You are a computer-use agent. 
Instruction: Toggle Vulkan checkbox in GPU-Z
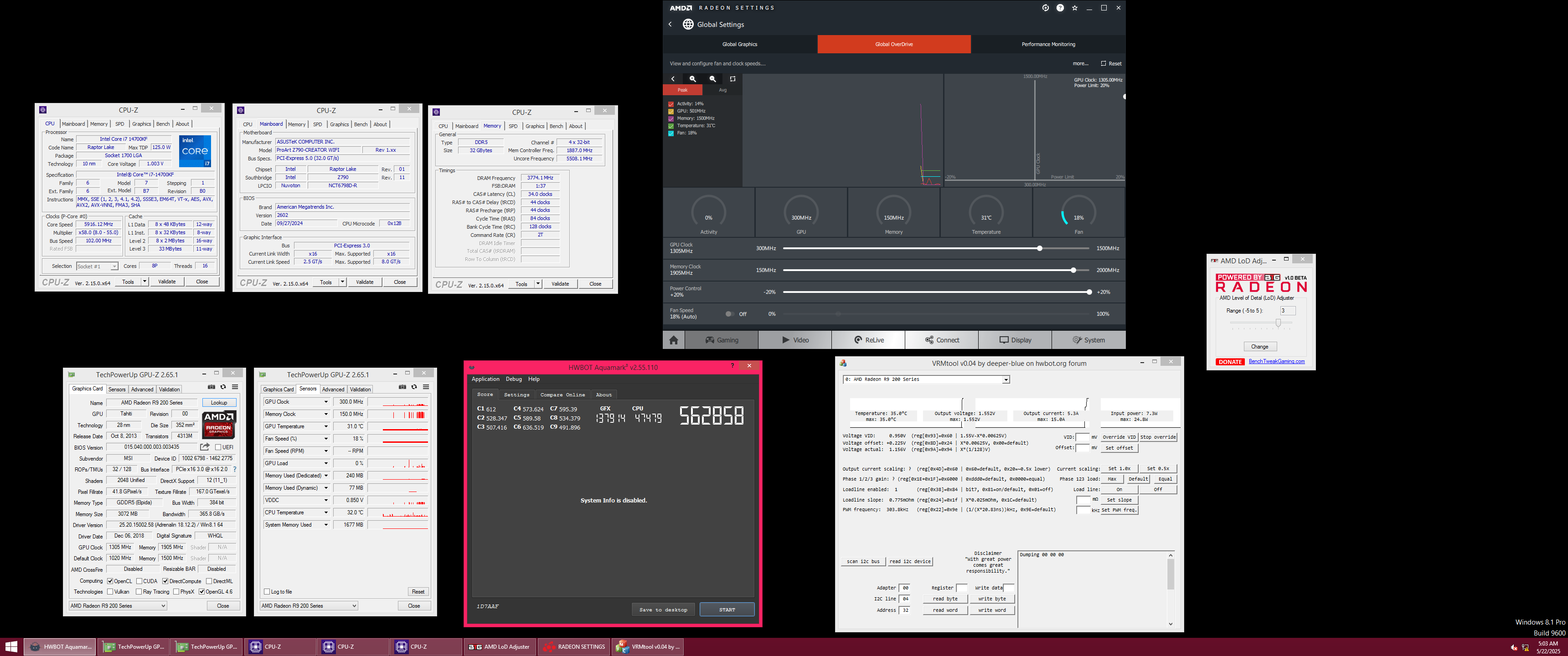[x=110, y=591]
